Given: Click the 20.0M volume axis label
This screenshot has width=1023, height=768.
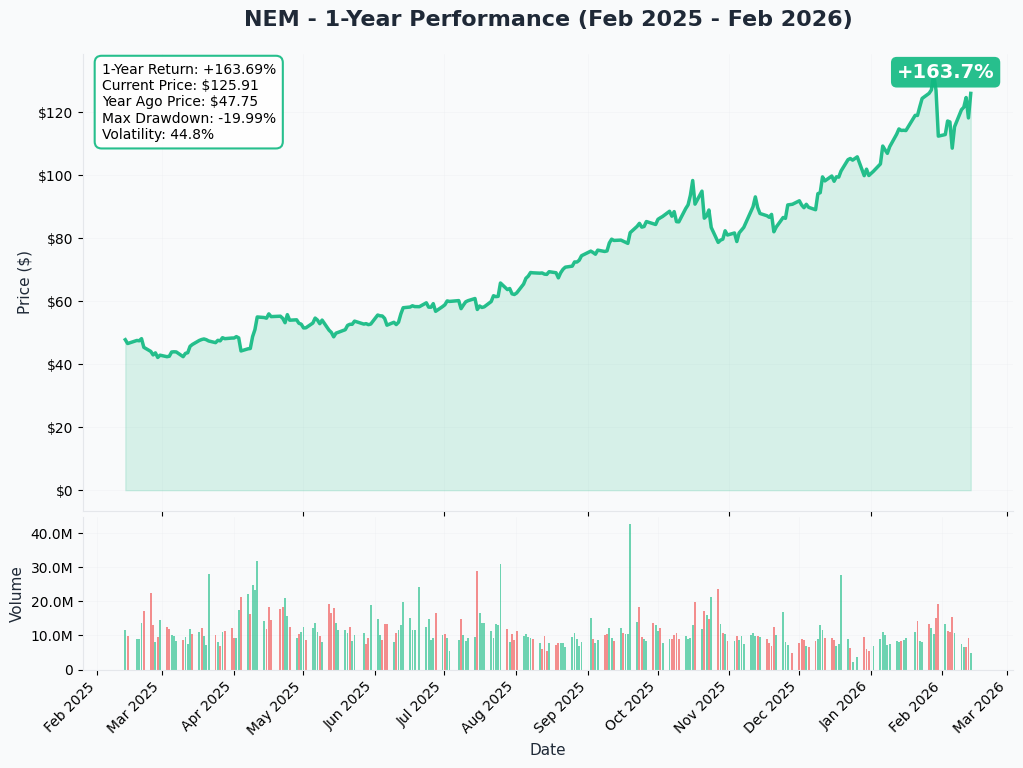Looking at the screenshot, I should (52, 602).
